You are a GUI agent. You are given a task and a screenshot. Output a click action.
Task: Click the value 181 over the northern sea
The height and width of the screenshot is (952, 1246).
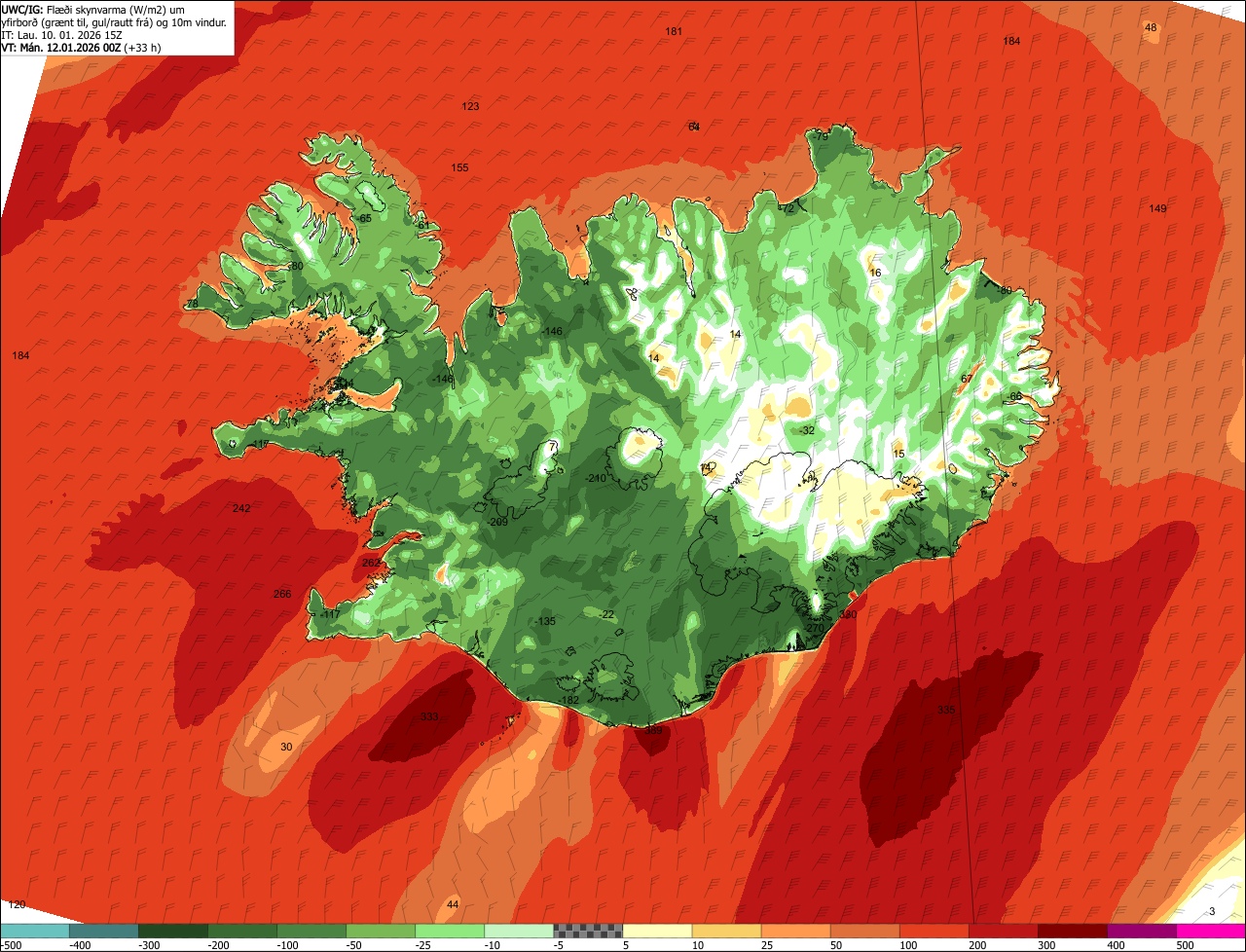(674, 31)
